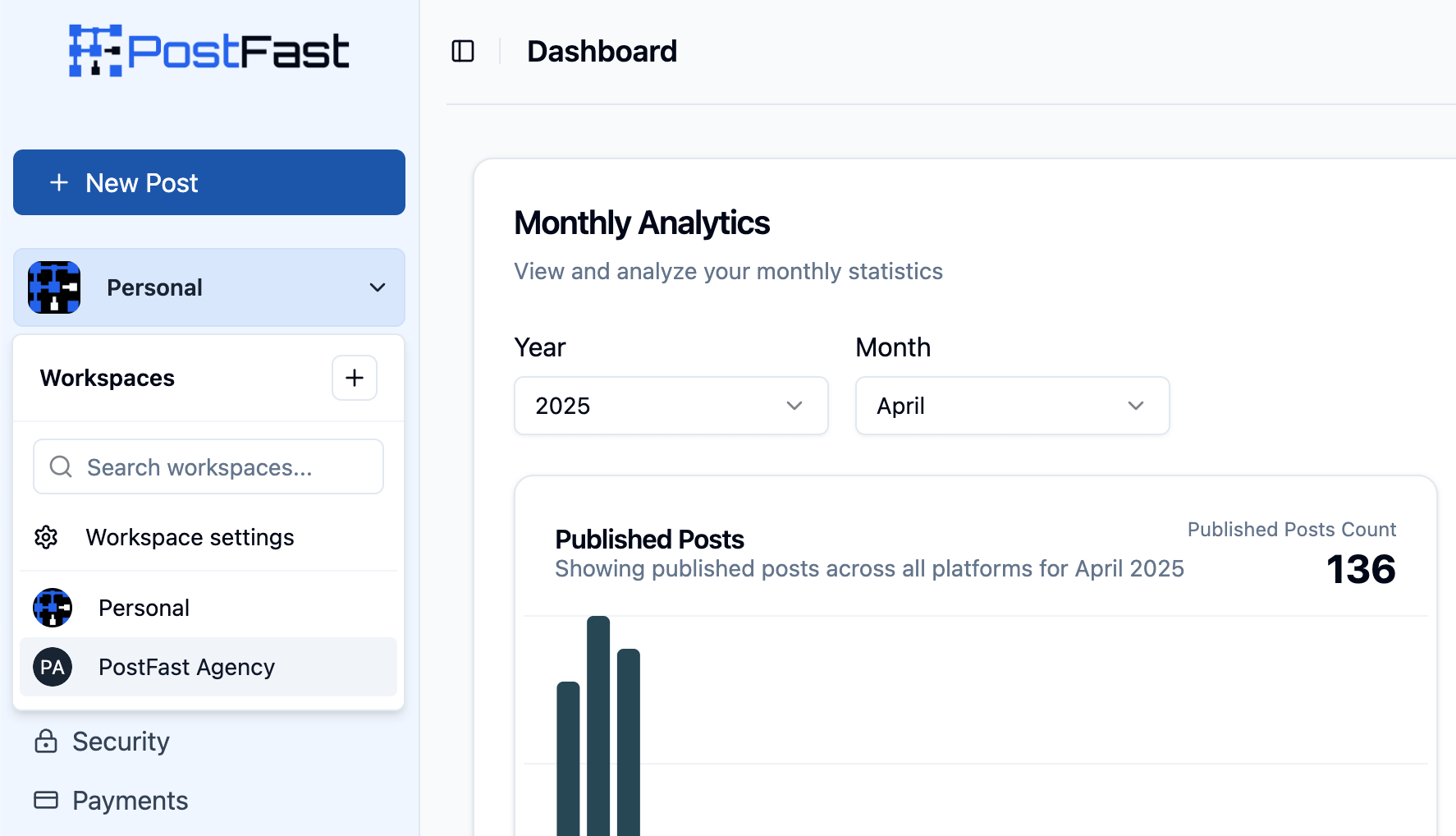
Task: Click the Personal workspace avatar in switcher
Action: tap(54, 287)
